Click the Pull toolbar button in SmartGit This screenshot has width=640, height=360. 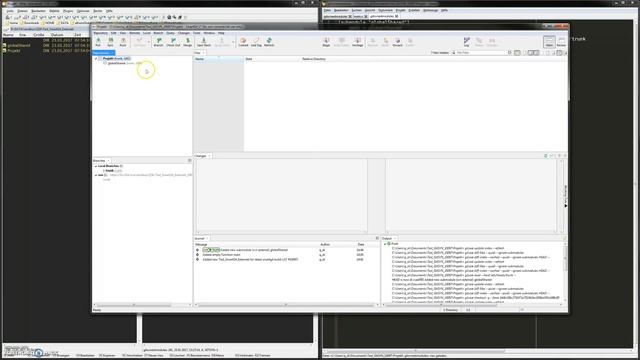click(x=98, y=42)
